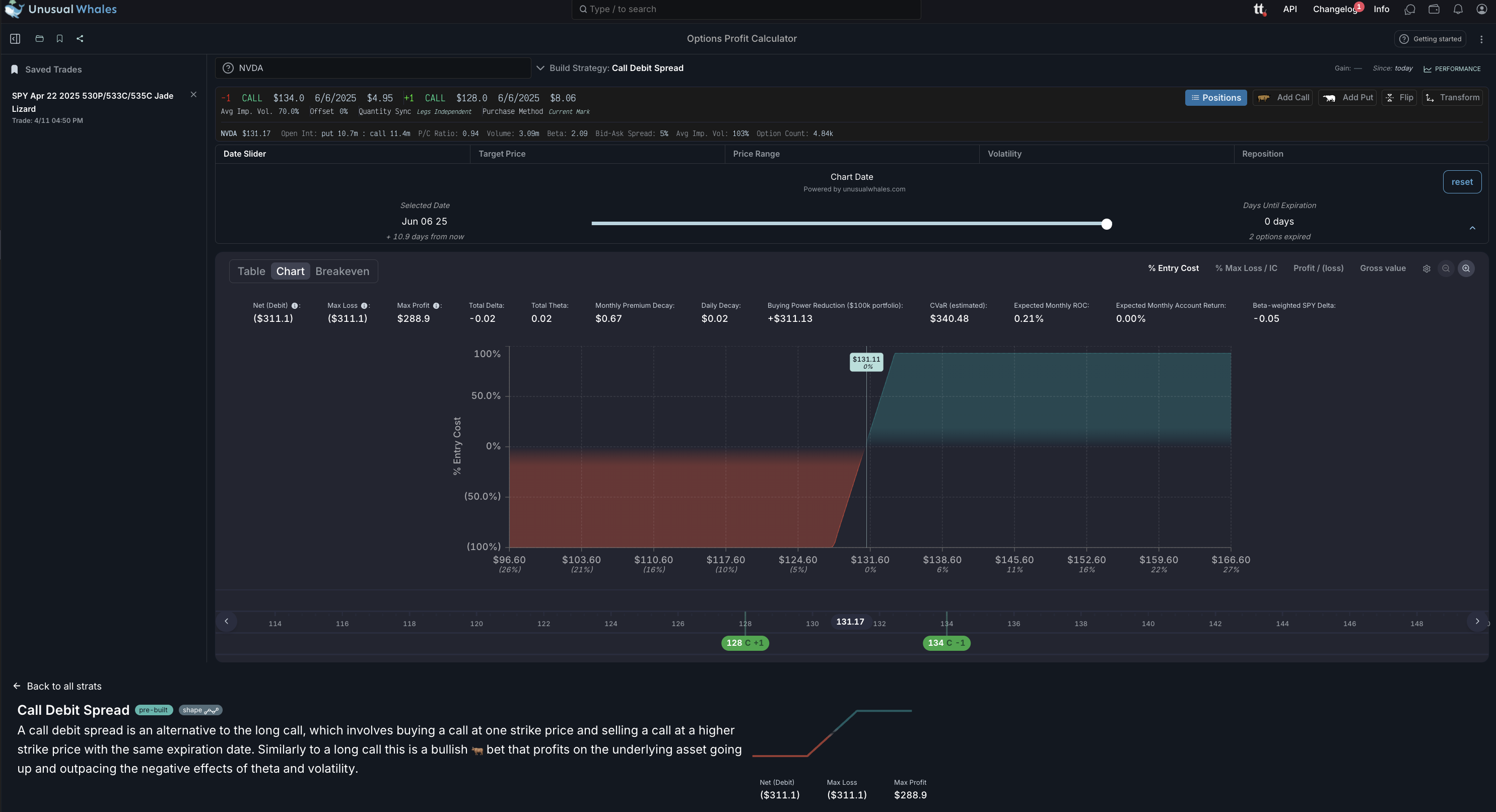
Task: Click the Max Profit info icon
Action: click(436, 306)
